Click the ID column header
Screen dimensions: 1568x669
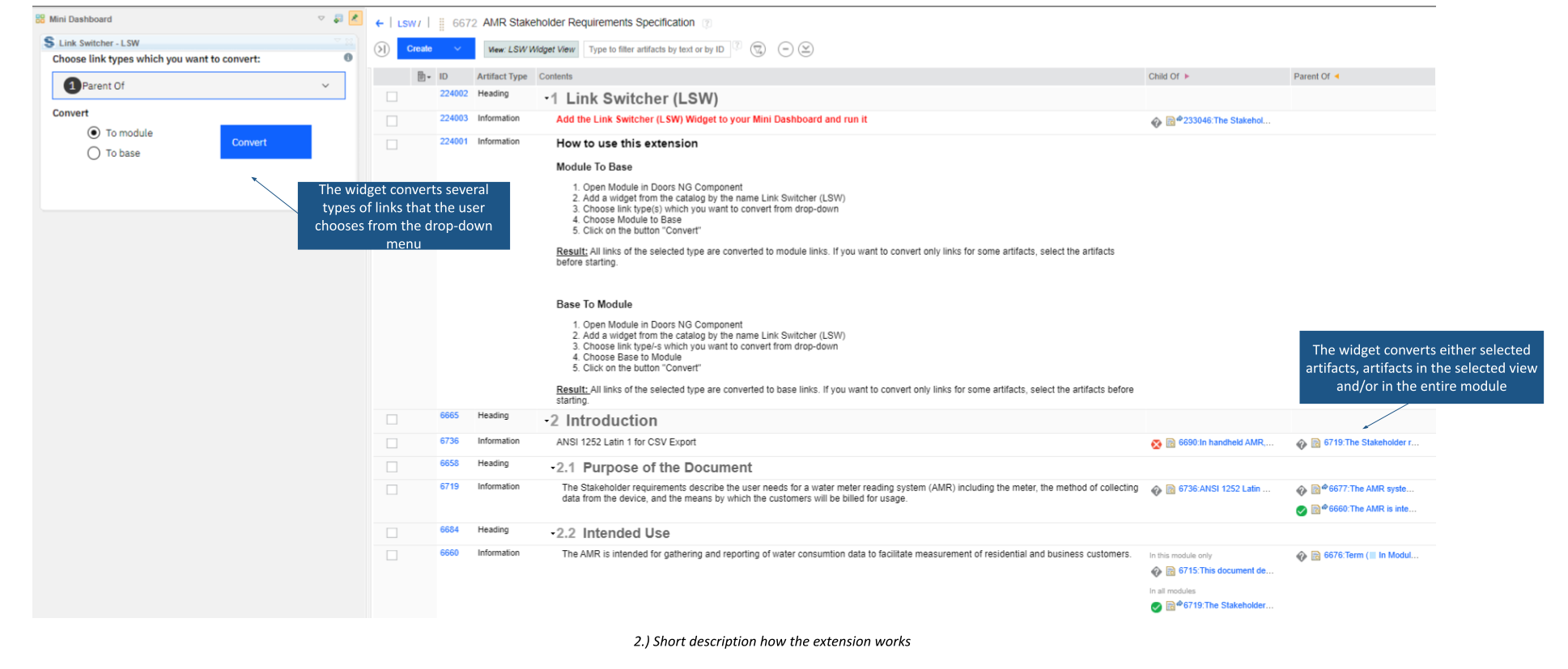tap(444, 77)
